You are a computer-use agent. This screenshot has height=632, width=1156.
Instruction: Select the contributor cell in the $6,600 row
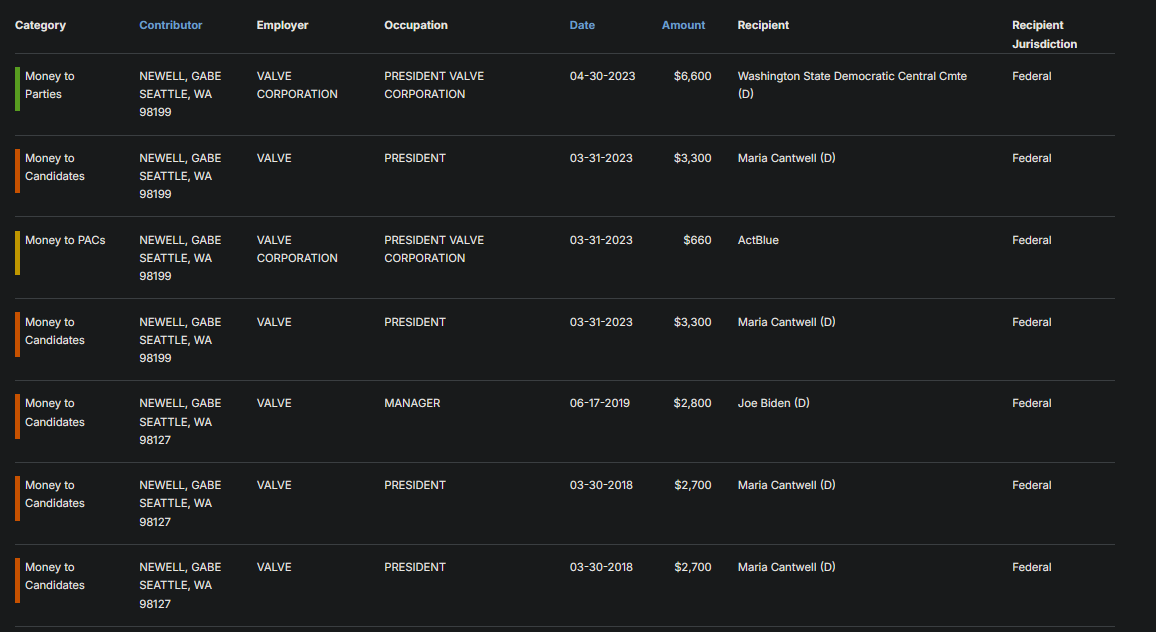pyautogui.click(x=180, y=94)
